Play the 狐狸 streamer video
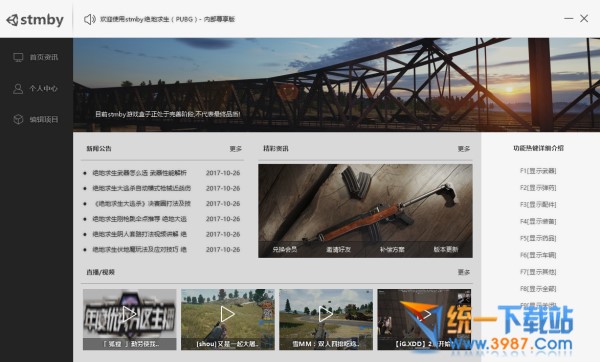The image size is (600, 362). (129, 319)
